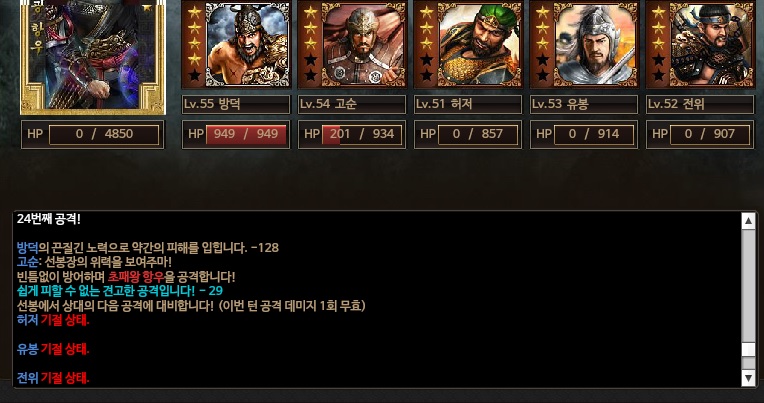This screenshot has width=764, height=403.
Task: Click 고순's HP bar showing 201 / 934
Action: tap(362, 134)
